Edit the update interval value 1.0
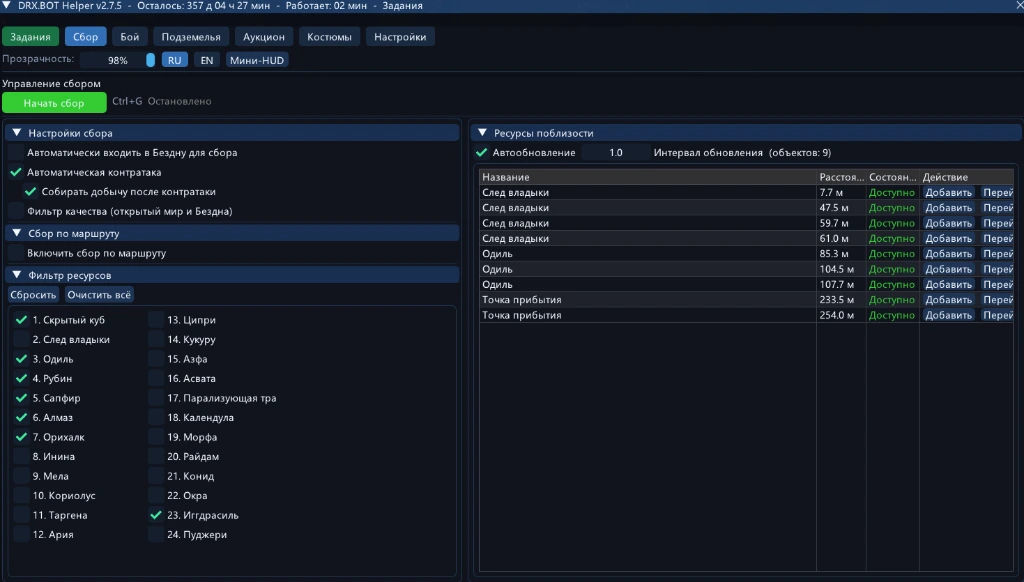The width and height of the screenshot is (1024, 582). coord(616,153)
